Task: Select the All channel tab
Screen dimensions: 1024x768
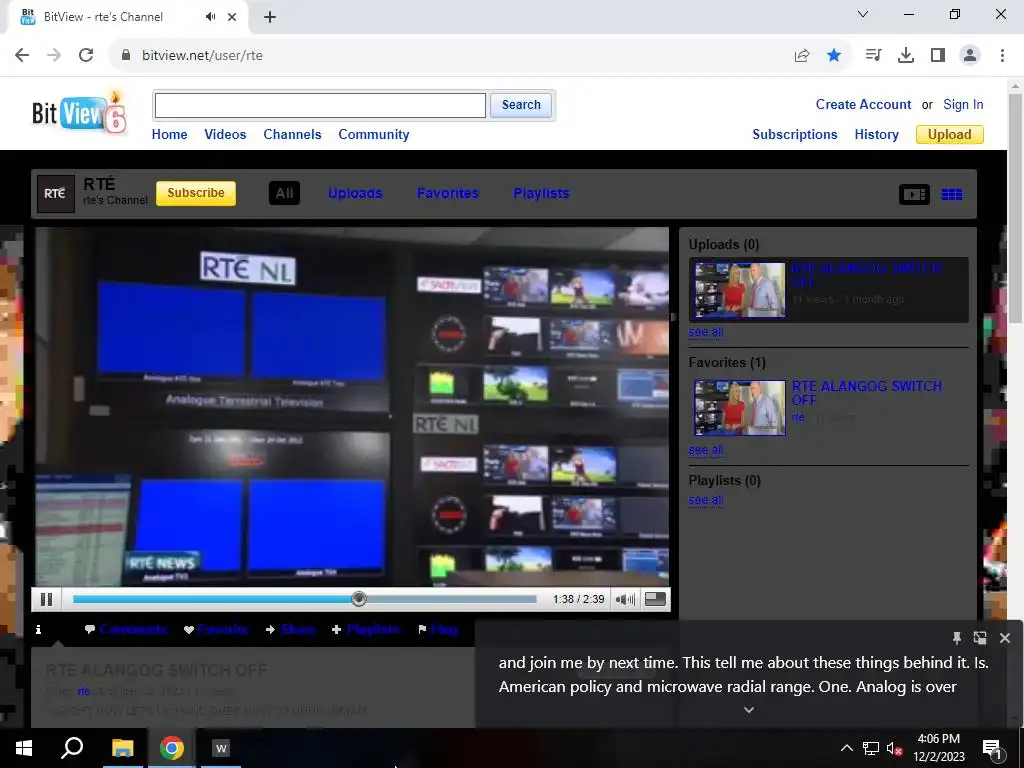Action: [284, 193]
